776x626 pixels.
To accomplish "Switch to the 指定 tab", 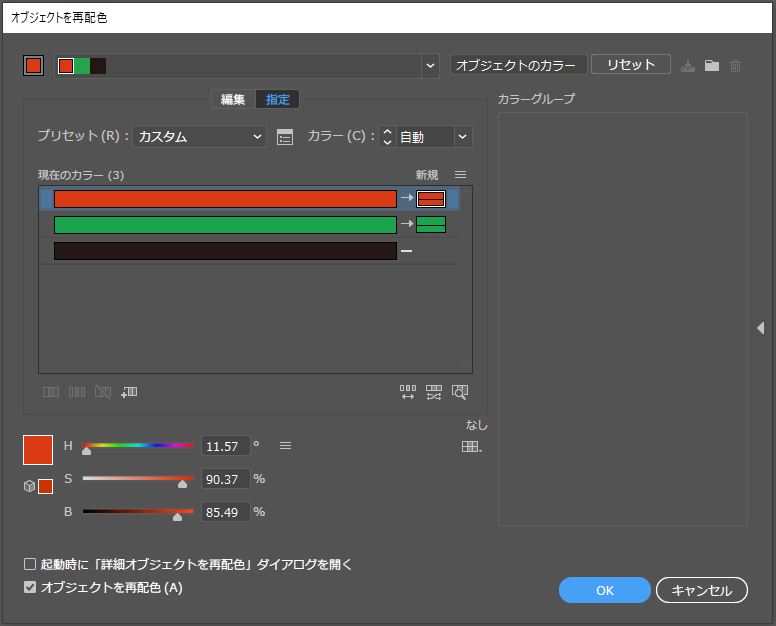I will [x=277, y=99].
